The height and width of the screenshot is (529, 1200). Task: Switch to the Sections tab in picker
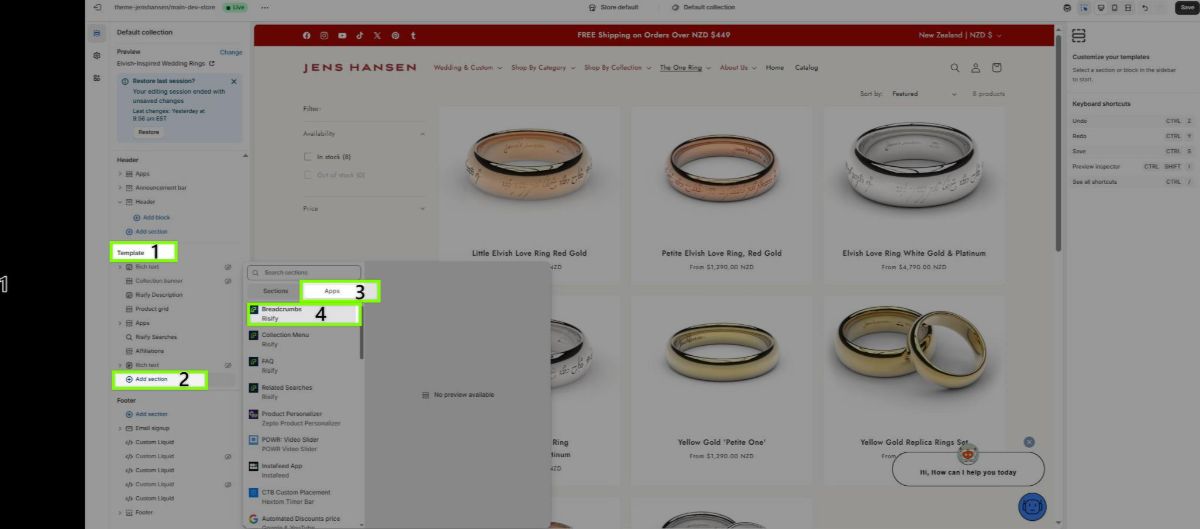click(269, 291)
